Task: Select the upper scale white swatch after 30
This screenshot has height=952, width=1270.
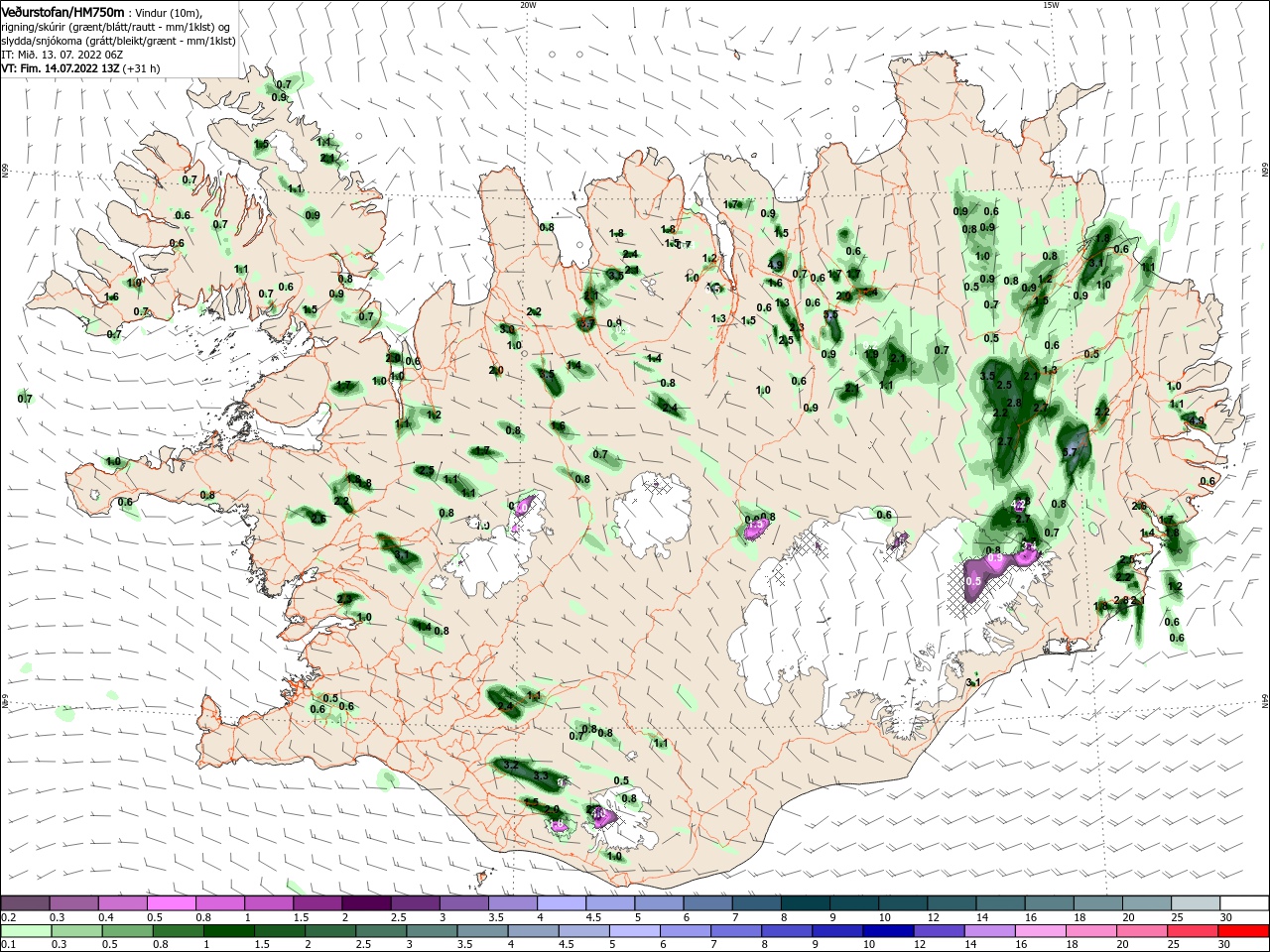Action: [1245, 904]
